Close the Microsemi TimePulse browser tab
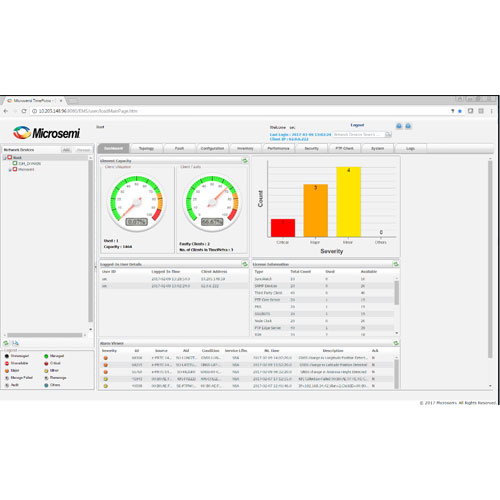The image size is (500, 500). 61,101
